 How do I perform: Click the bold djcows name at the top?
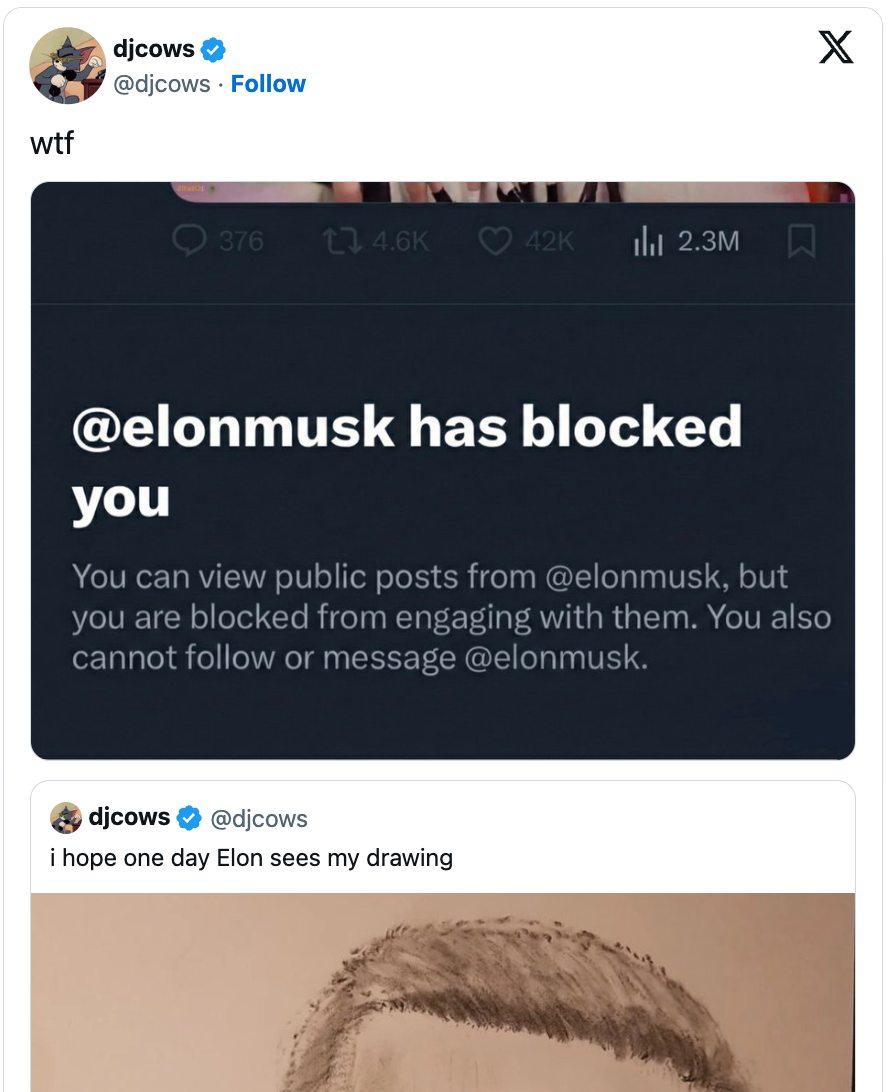coord(153,49)
